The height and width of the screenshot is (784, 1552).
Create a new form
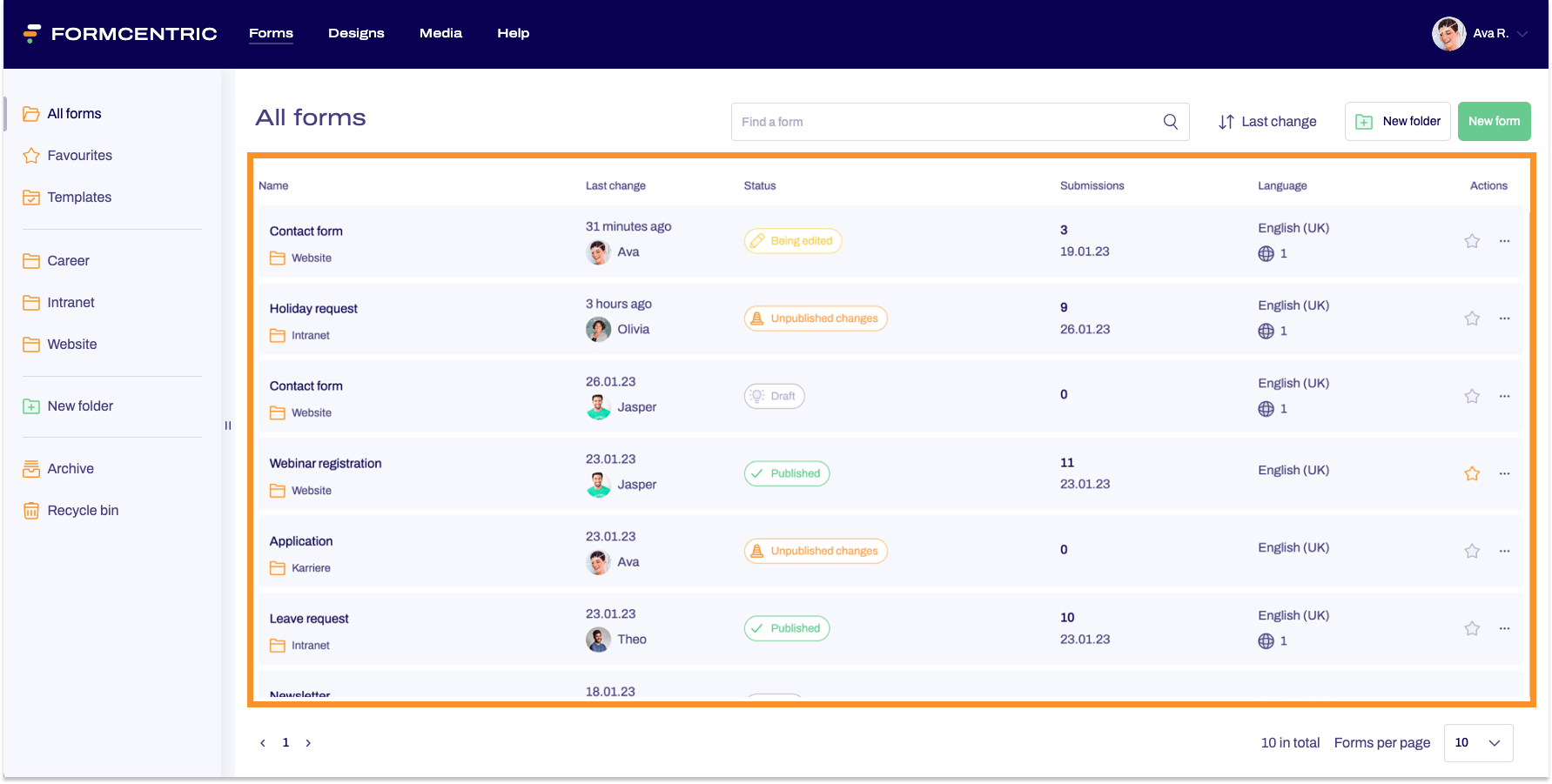click(x=1494, y=121)
